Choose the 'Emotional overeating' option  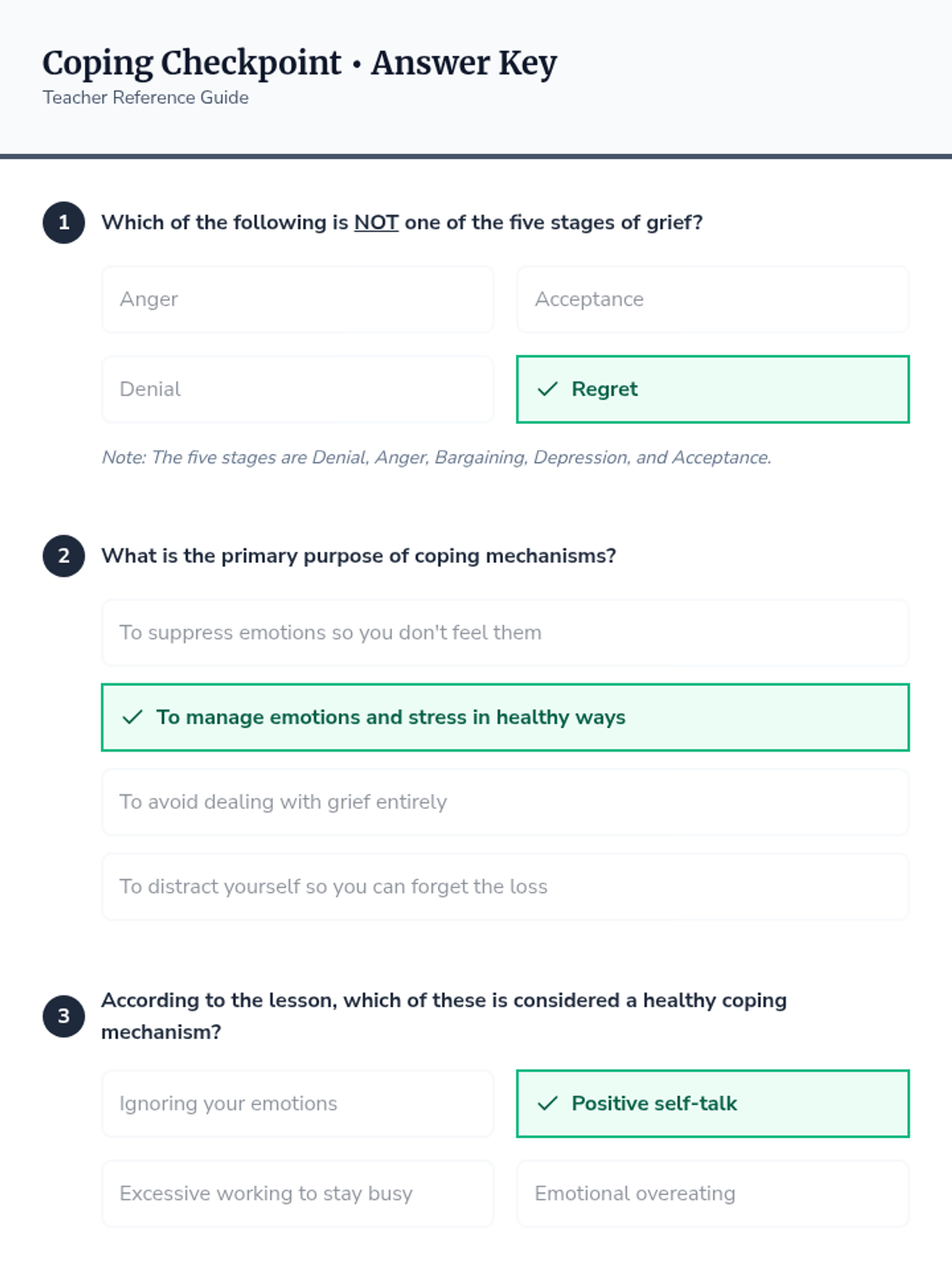tap(712, 1193)
